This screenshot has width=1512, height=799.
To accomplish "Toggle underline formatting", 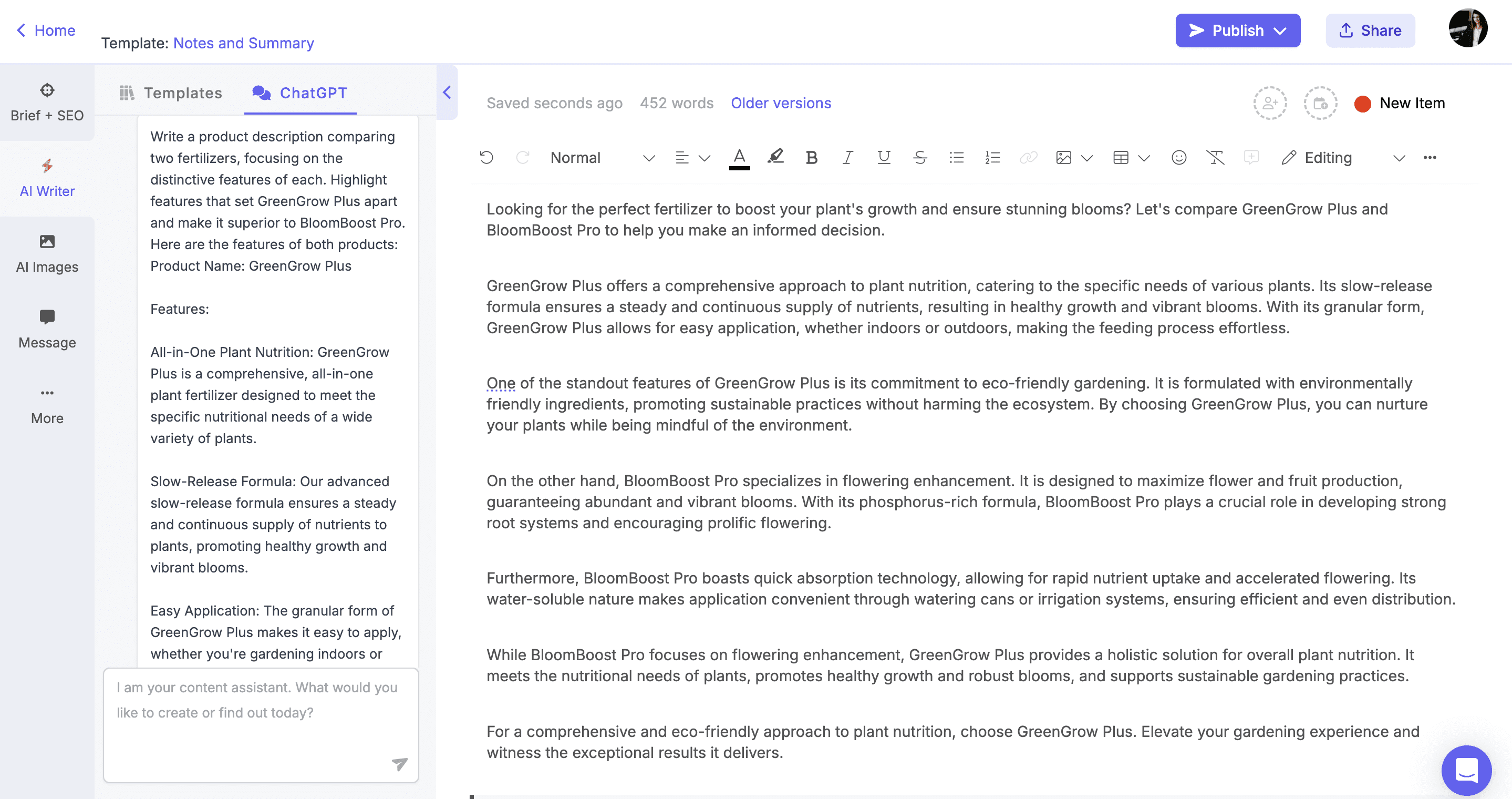I will click(x=883, y=157).
